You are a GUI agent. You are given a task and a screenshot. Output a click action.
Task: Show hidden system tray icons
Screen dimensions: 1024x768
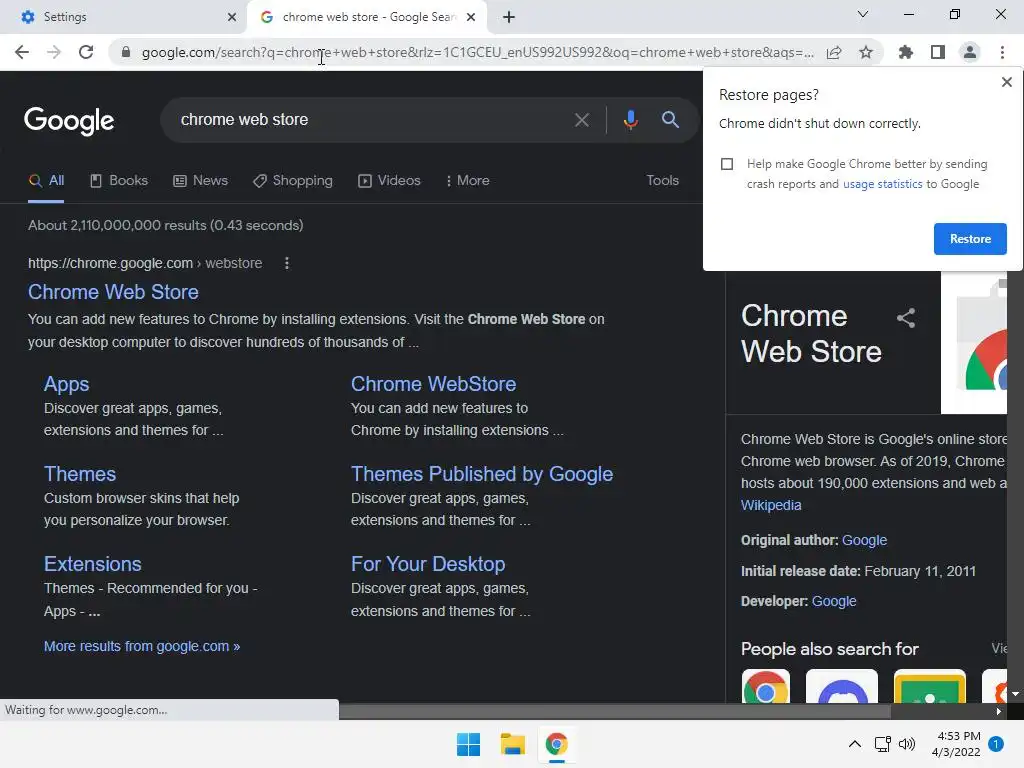854,744
